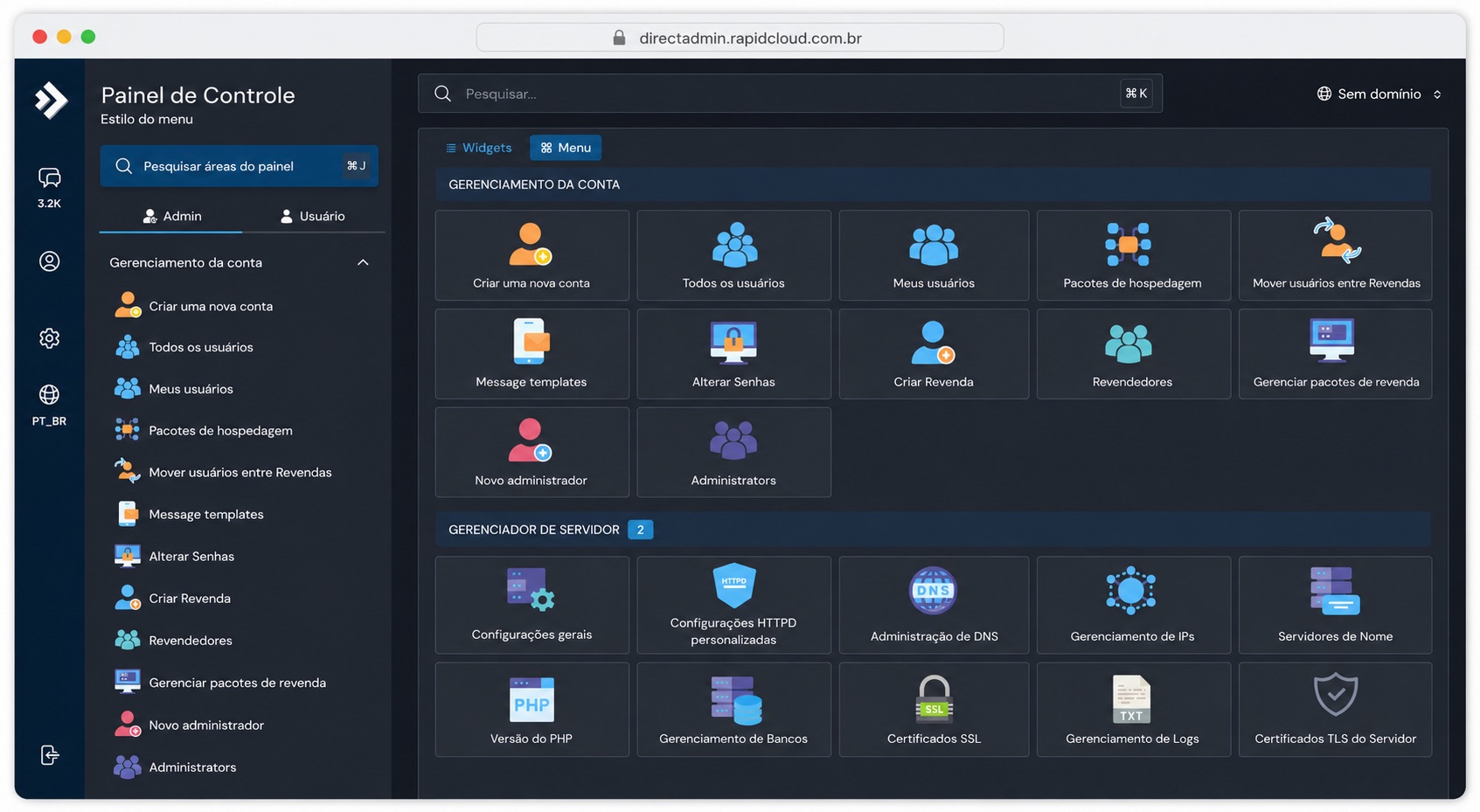Screen dimensions: 1480x812
Task: Switch to the Widgets tab
Action: 478,148
